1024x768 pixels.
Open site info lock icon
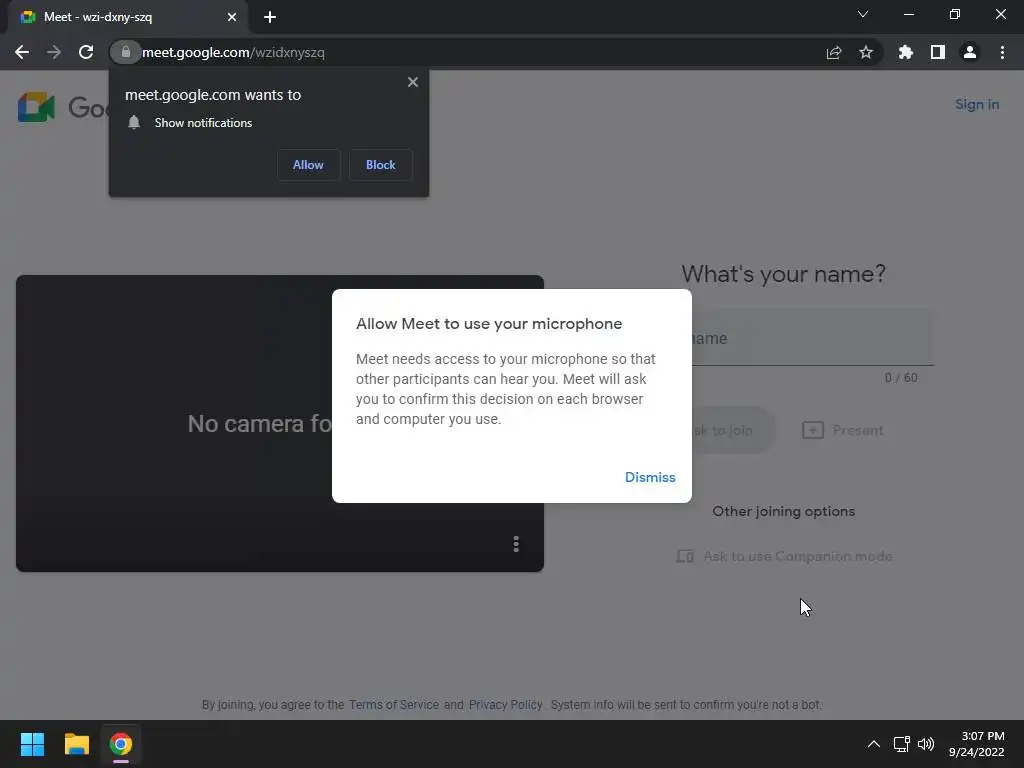(125, 52)
